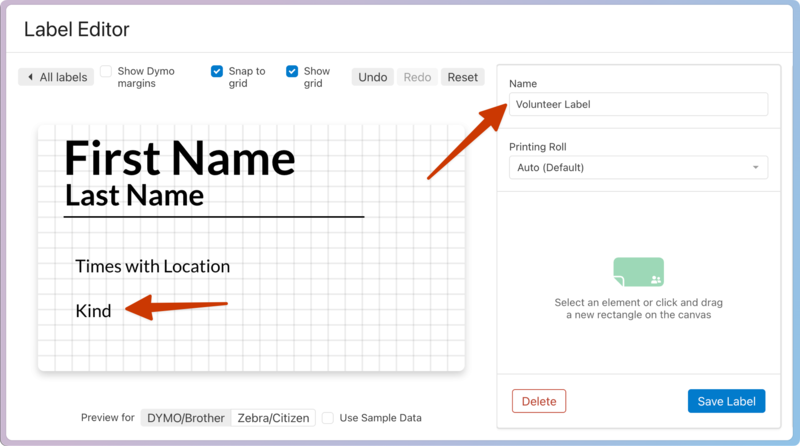Enable the Use Sample Data checkbox

point(328,418)
